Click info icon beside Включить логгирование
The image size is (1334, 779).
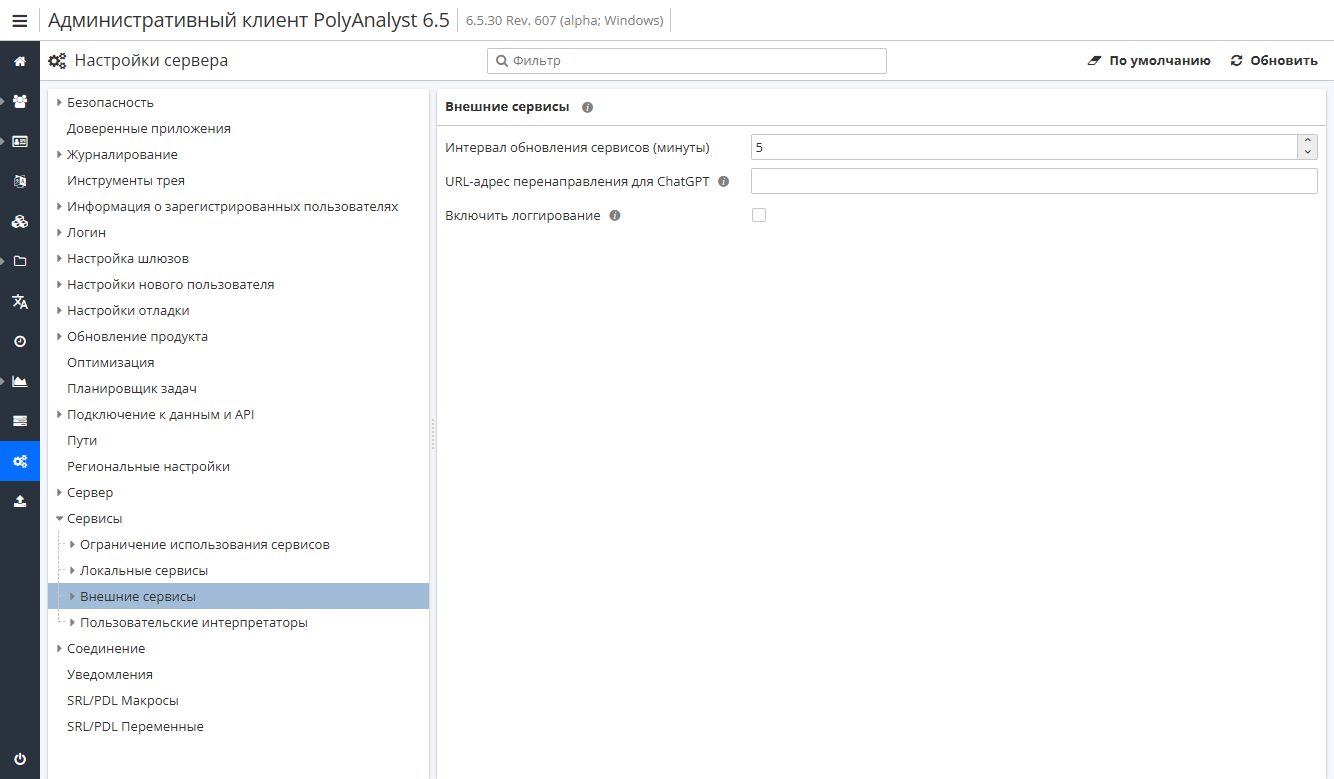[615, 215]
